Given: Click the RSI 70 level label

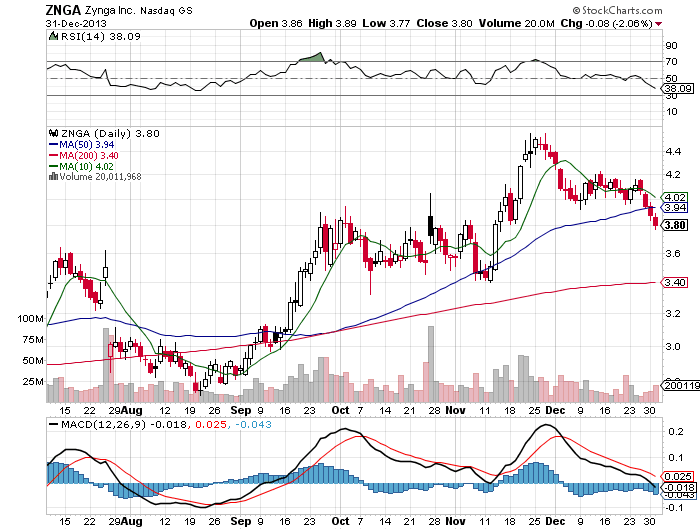Looking at the screenshot, I should [671, 62].
